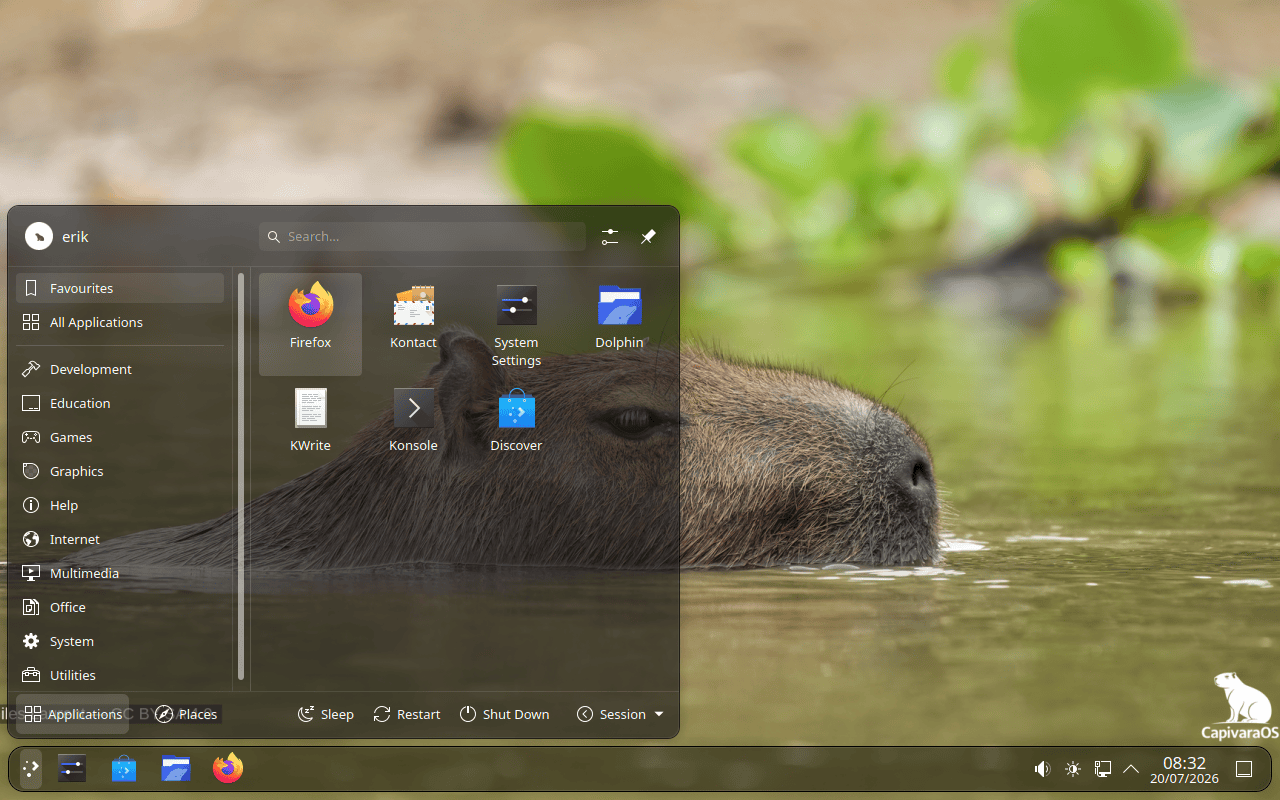Viewport: 1280px width, 800px height.
Task: Open System Settings in the favourites grid
Action: (x=516, y=324)
